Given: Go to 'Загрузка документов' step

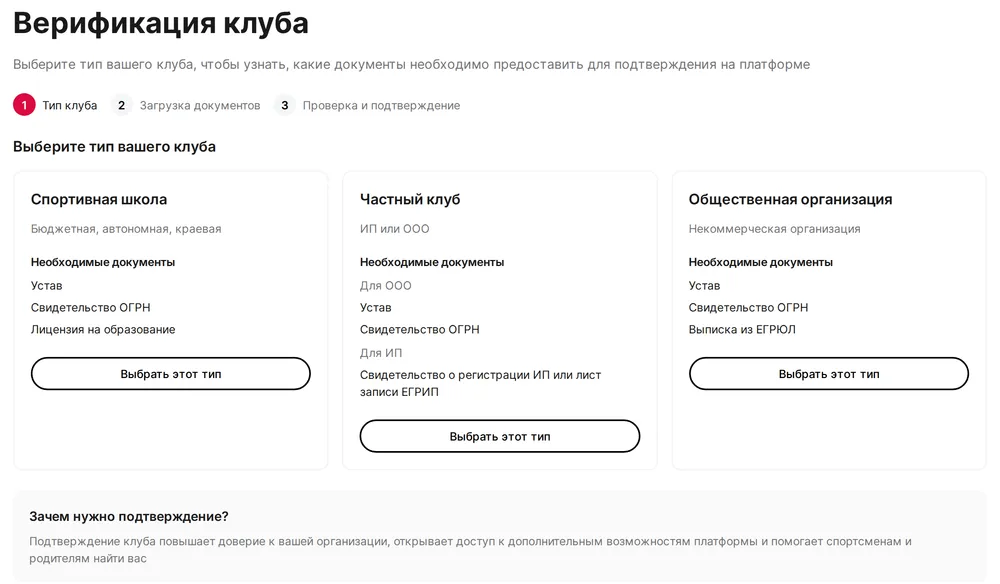Looking at the screenshot, I should [200, 106].
